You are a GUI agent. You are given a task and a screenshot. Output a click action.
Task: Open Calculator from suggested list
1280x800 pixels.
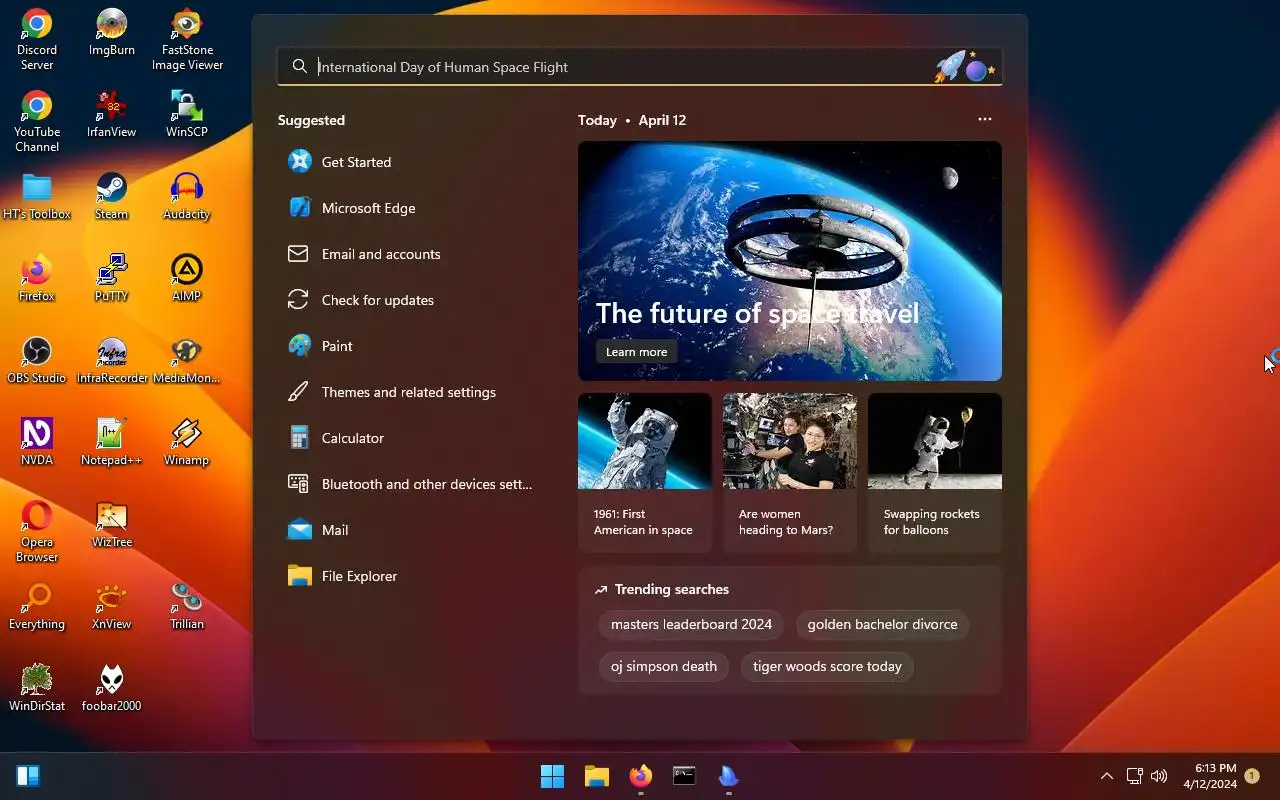click(414, 438)
